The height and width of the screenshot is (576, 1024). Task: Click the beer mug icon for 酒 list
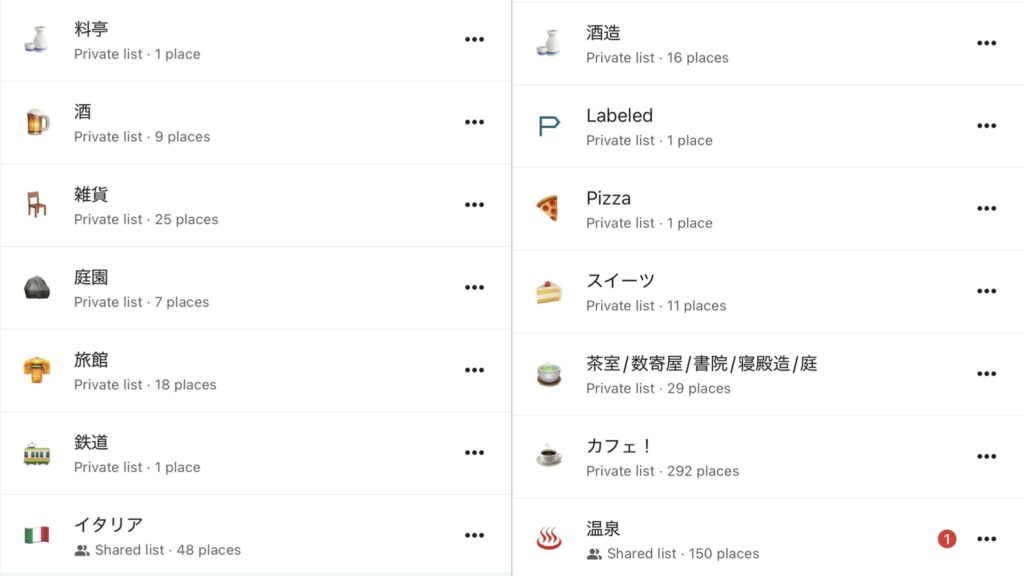click(x=37, y=122)
